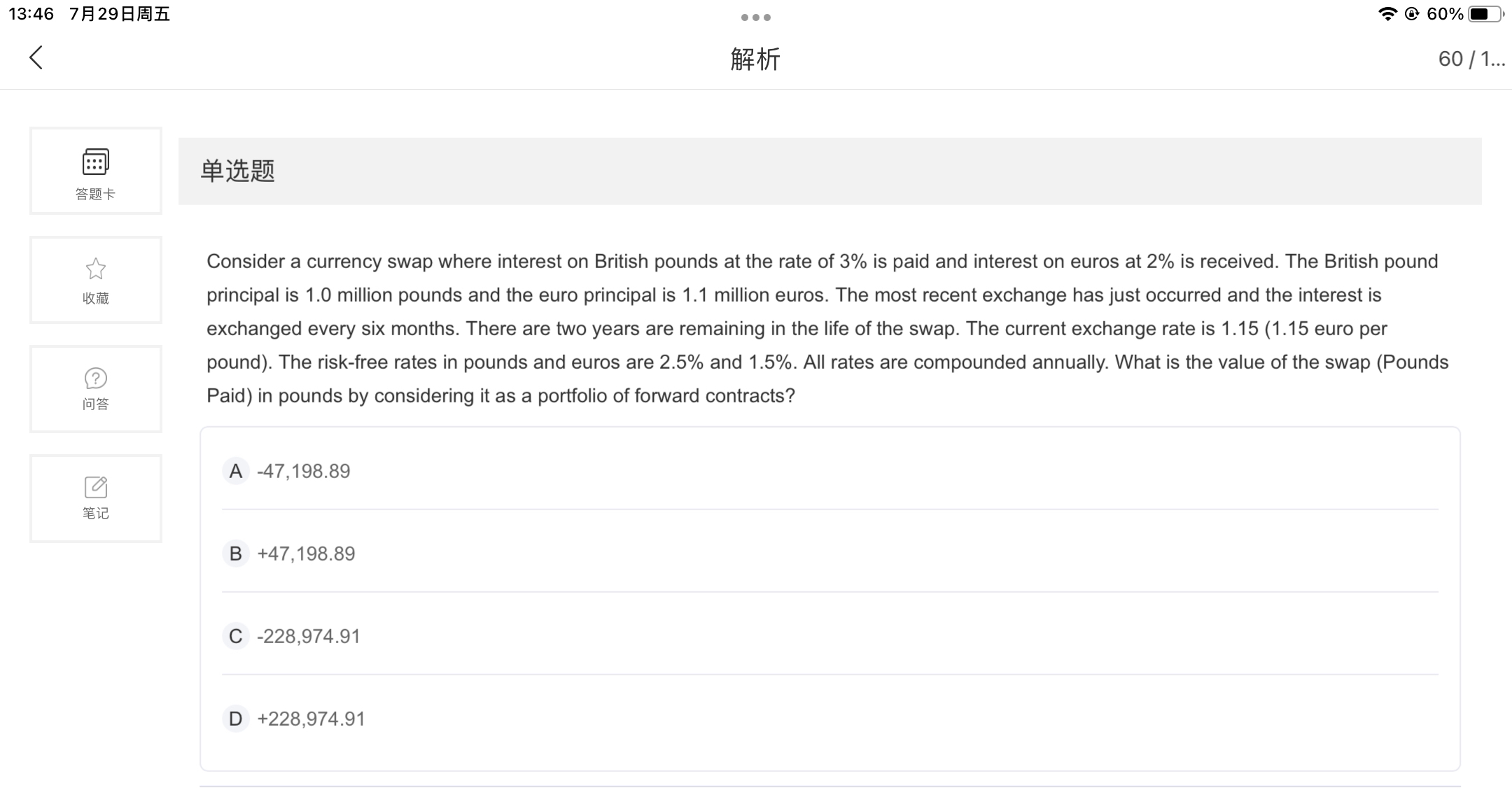
Task: Tap the 解析 page title
Action: pos(755,59)
